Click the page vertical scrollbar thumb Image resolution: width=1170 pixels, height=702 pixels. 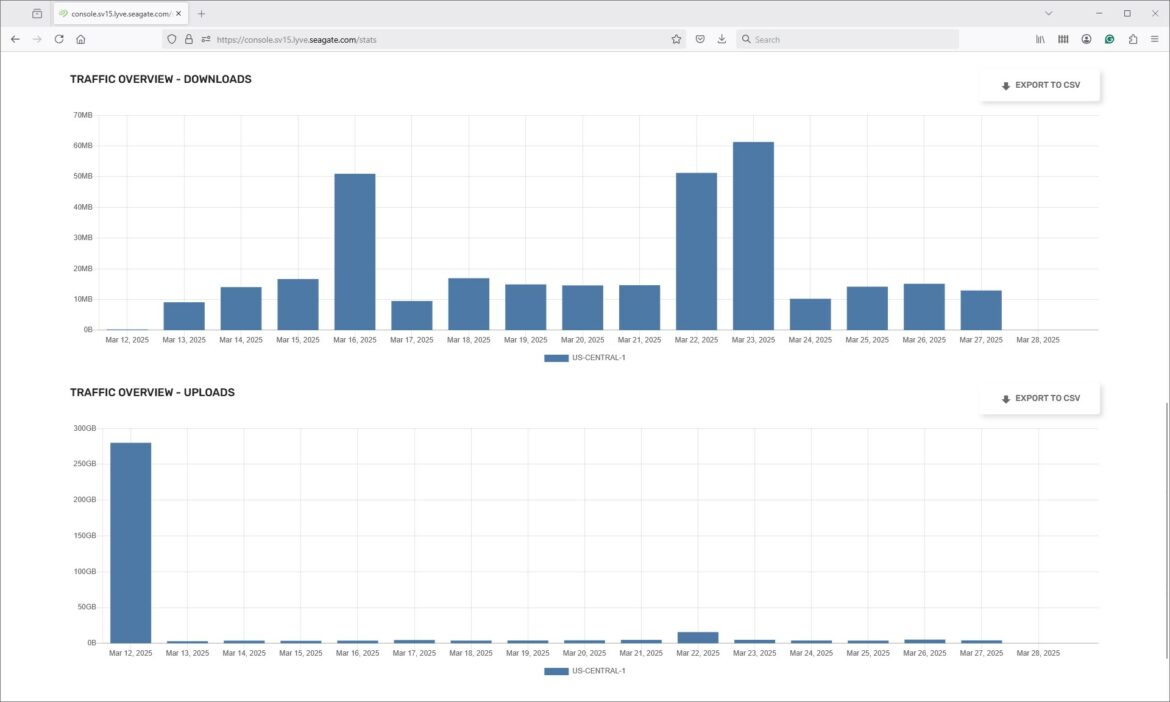(x=1166, y=530)
